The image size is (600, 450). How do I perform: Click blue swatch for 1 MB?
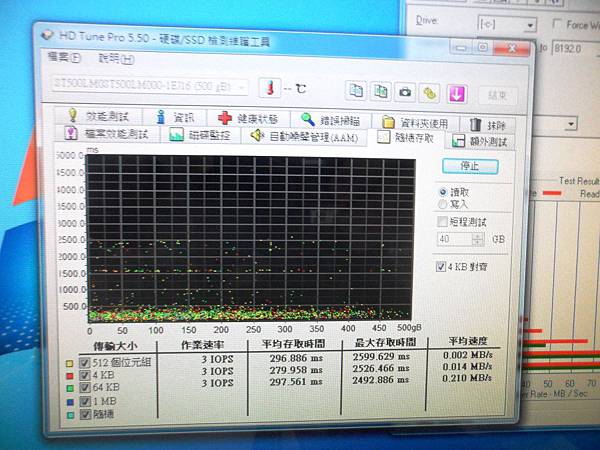70,402
